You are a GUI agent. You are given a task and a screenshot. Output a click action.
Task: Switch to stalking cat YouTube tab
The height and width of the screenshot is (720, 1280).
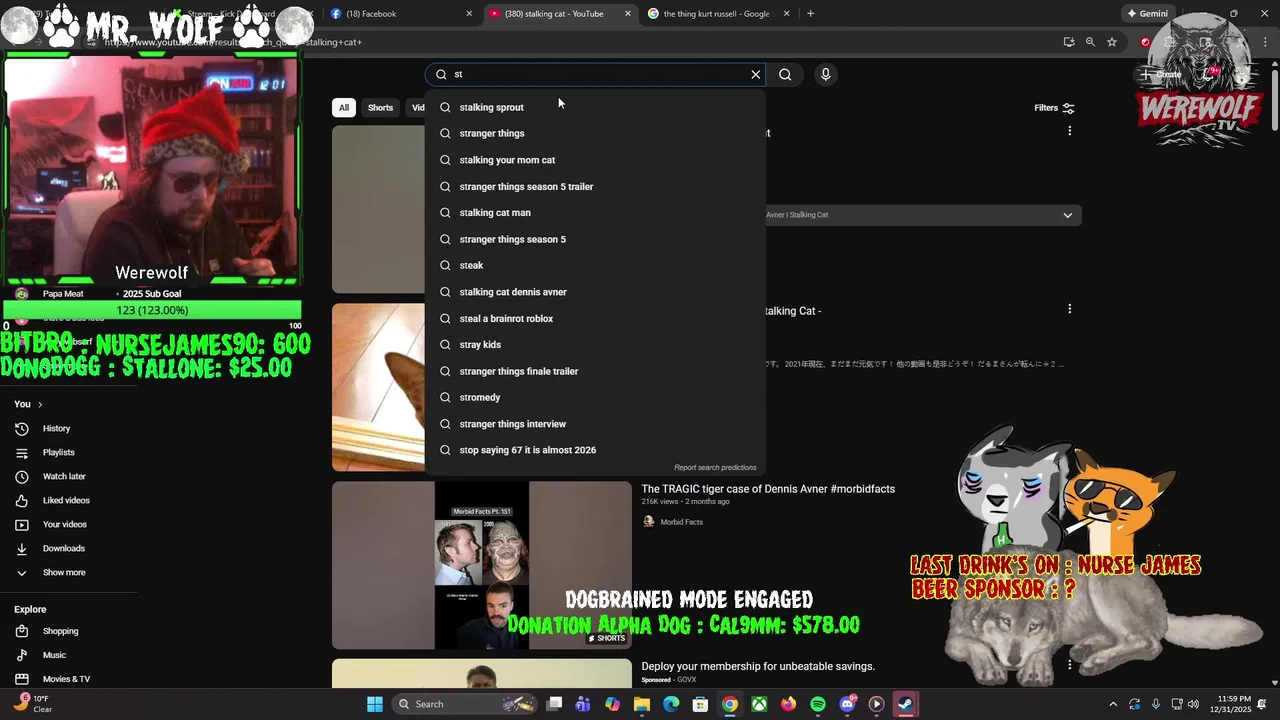click(x=560, y=14)
